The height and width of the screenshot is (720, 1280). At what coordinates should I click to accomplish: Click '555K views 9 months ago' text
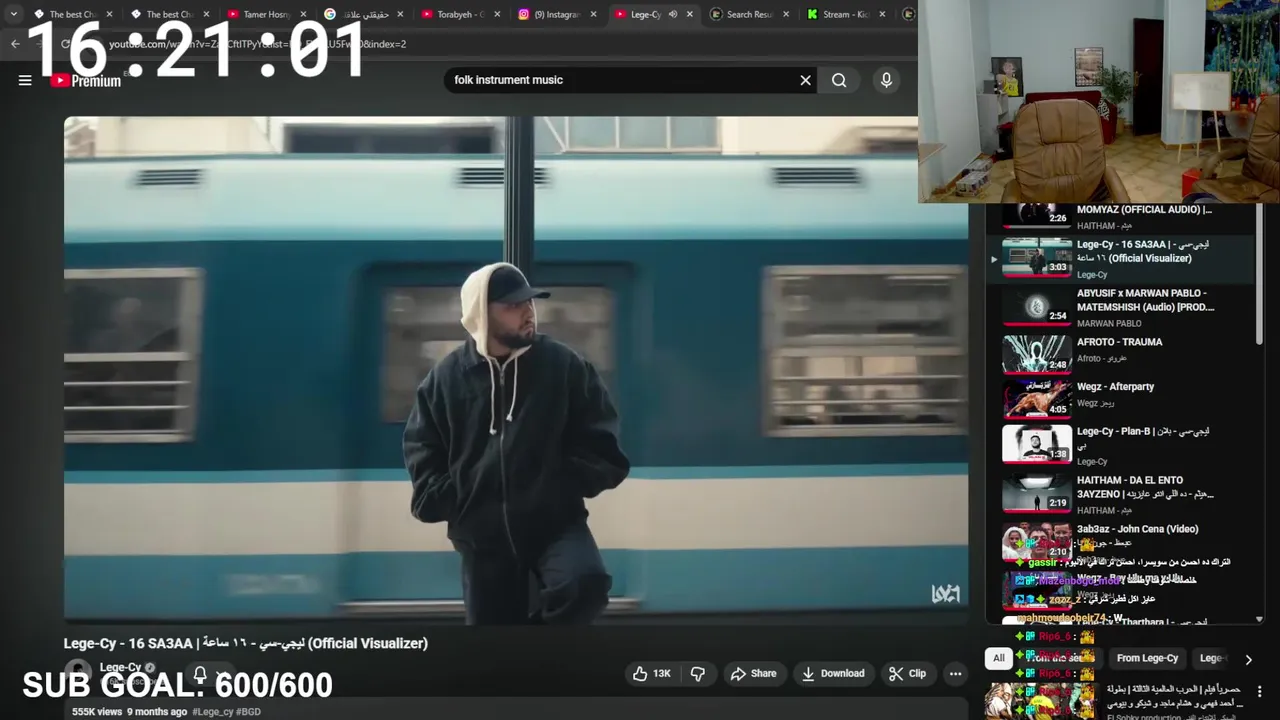coord(129,712)
